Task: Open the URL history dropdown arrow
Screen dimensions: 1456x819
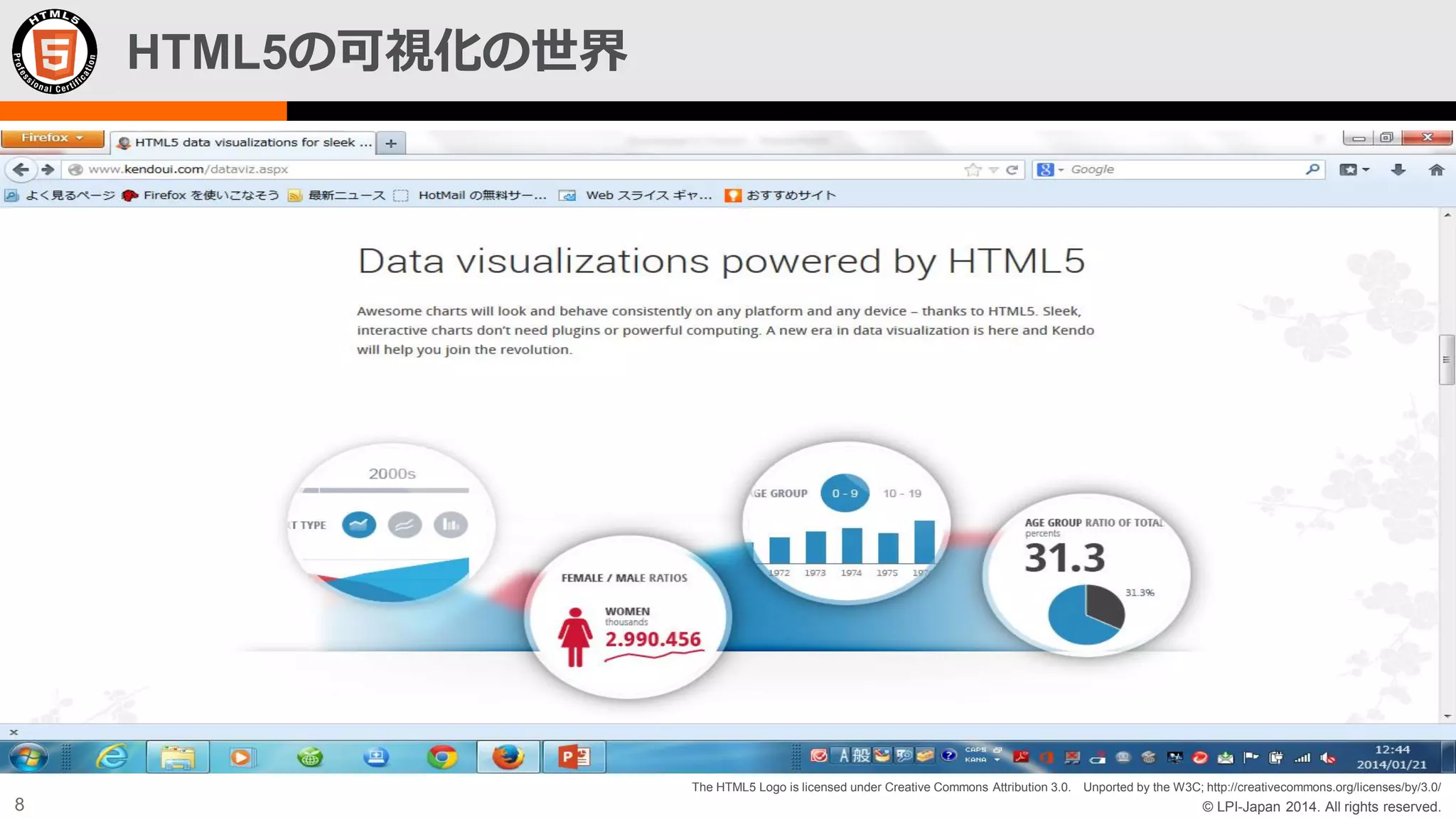Action: pyautogui.click(x=993, y=170)
